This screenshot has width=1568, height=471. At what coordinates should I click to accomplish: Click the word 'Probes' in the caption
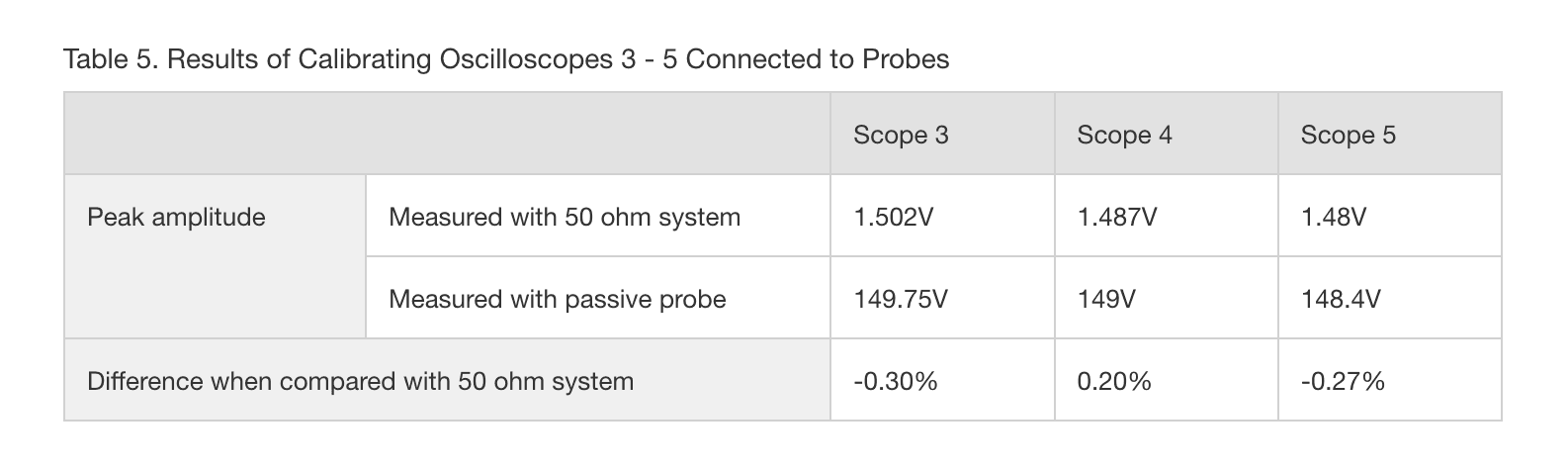pos(905,59)
